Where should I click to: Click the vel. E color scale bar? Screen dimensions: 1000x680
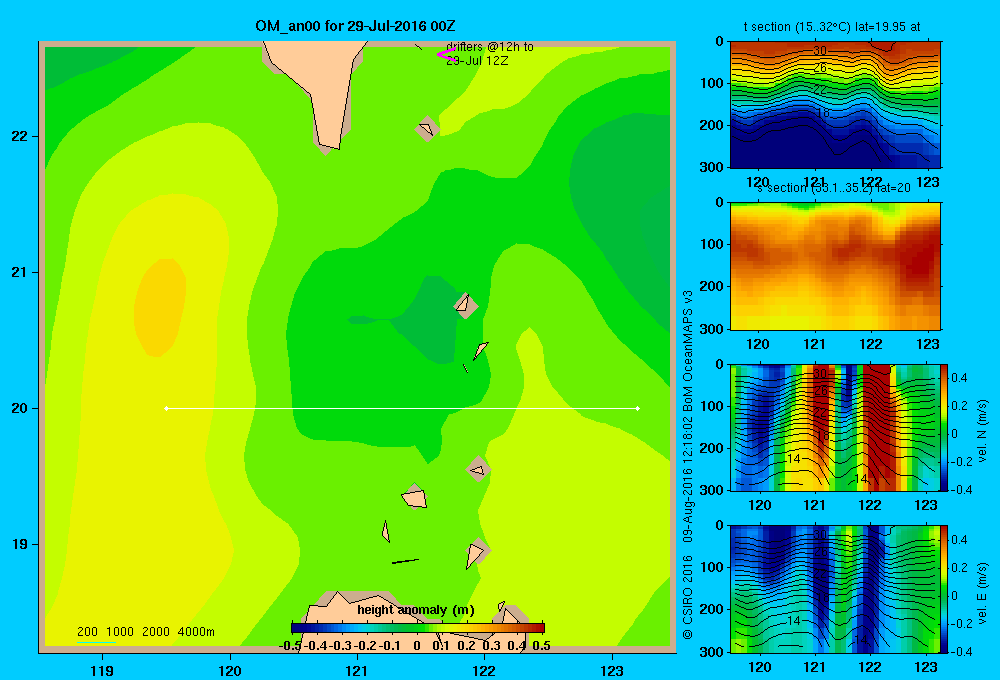[x=945, y=589]
